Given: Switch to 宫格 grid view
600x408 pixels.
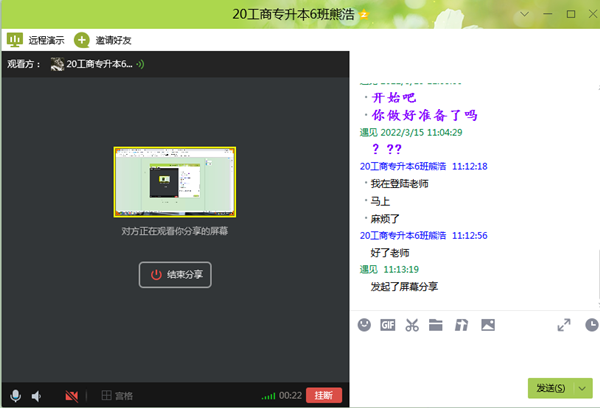Looking at the screenshot, I should 117,395.
